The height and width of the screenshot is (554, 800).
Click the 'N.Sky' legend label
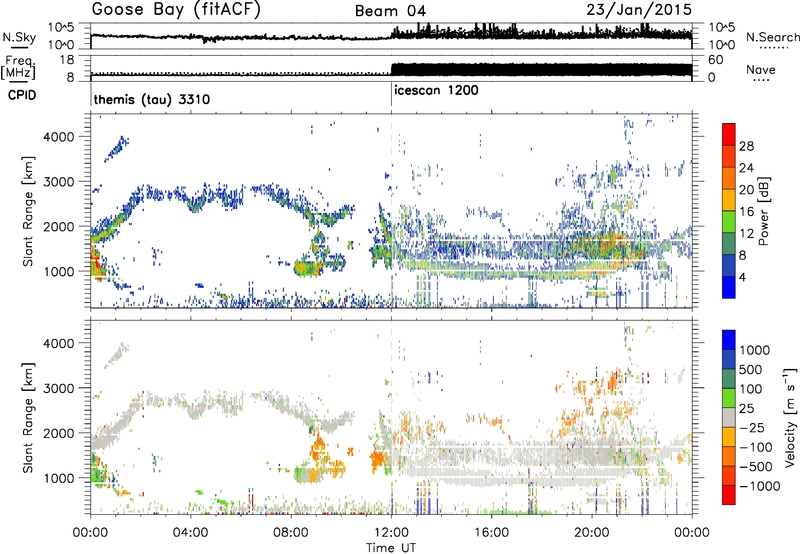pyautogui.click(x=19, y=37)
